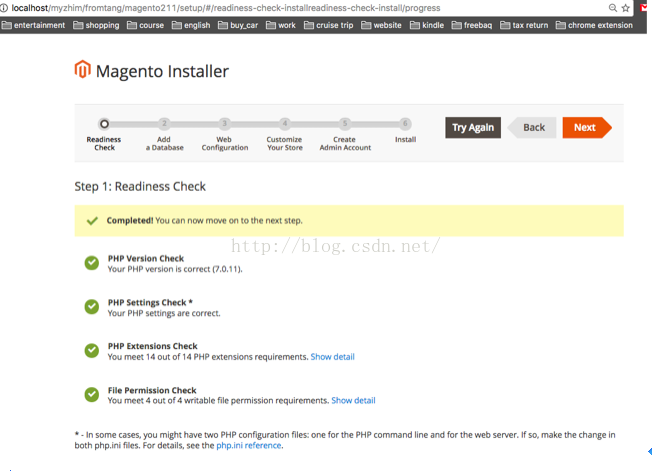Viewport: 652px width, 471px height.
Task: Bookmark this page with the star icon
Action: (625, 8)
